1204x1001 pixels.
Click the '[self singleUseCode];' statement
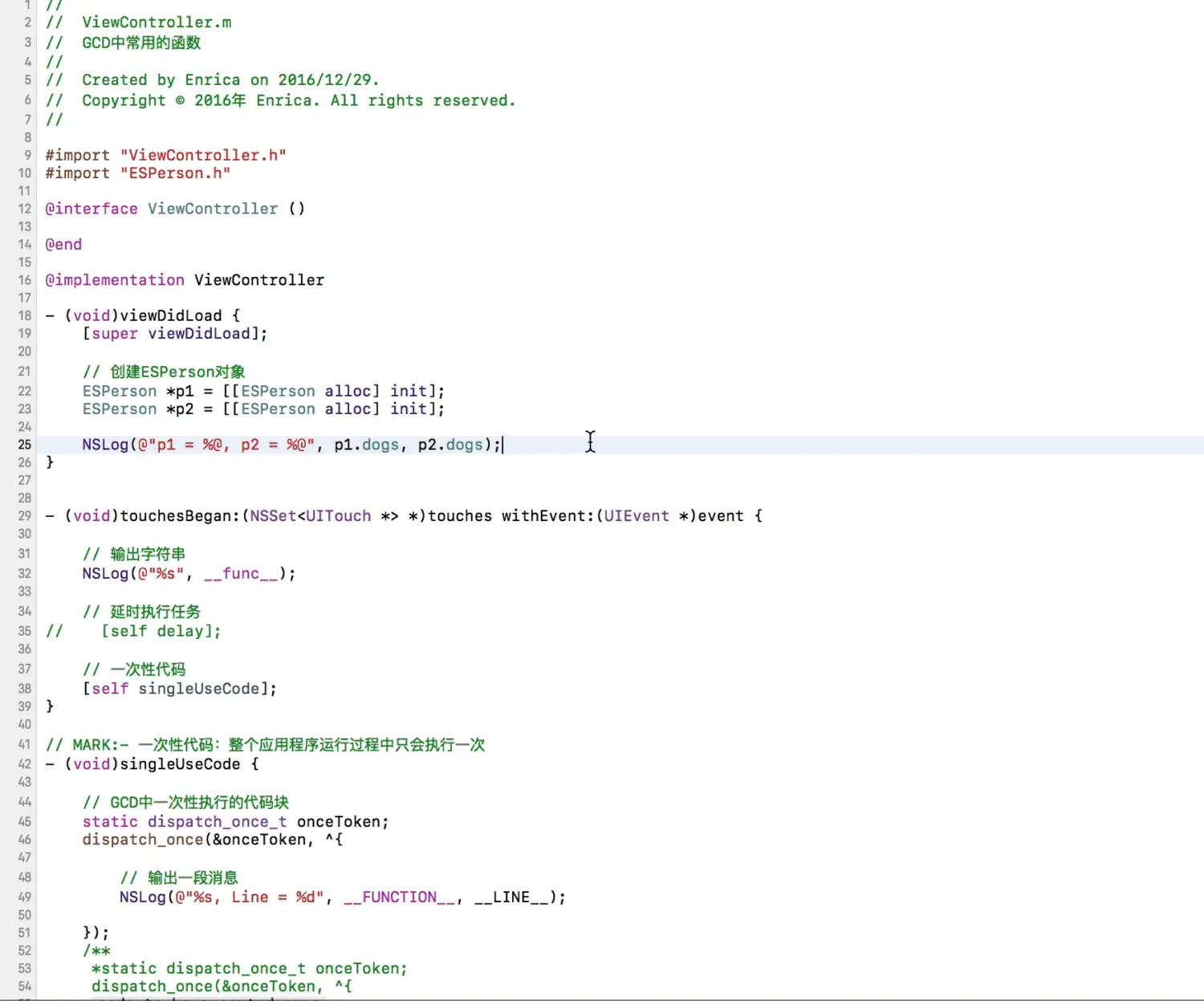180,689
